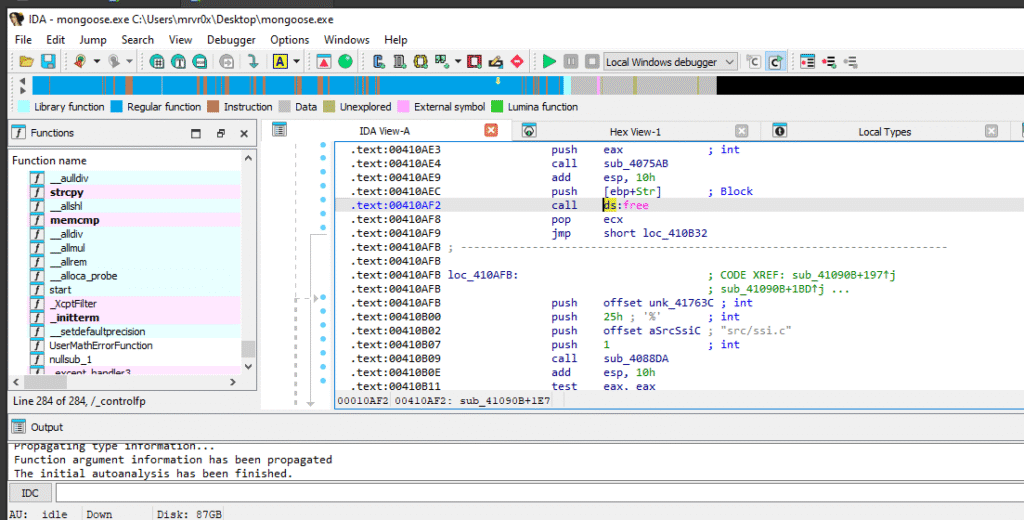
Task: Click the Functions list scroll-up arrow
Action: pyautogui.click(x=248, y=158)
